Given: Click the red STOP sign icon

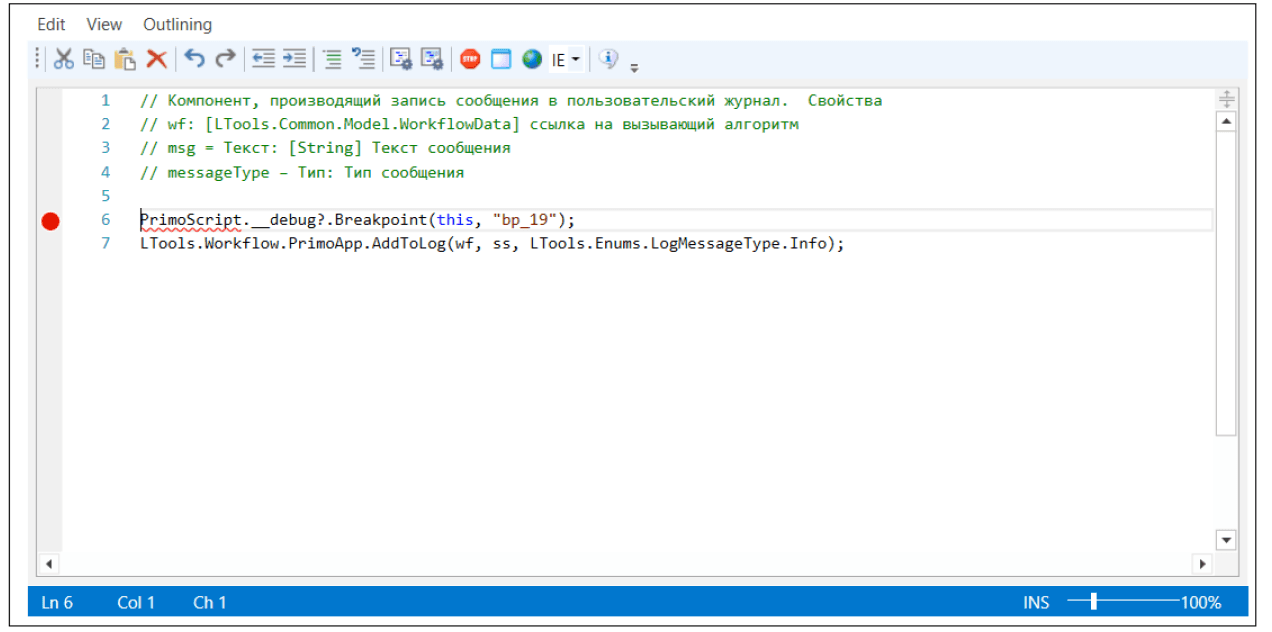Looking at the screenshot, I should click(x=470, y=59).
